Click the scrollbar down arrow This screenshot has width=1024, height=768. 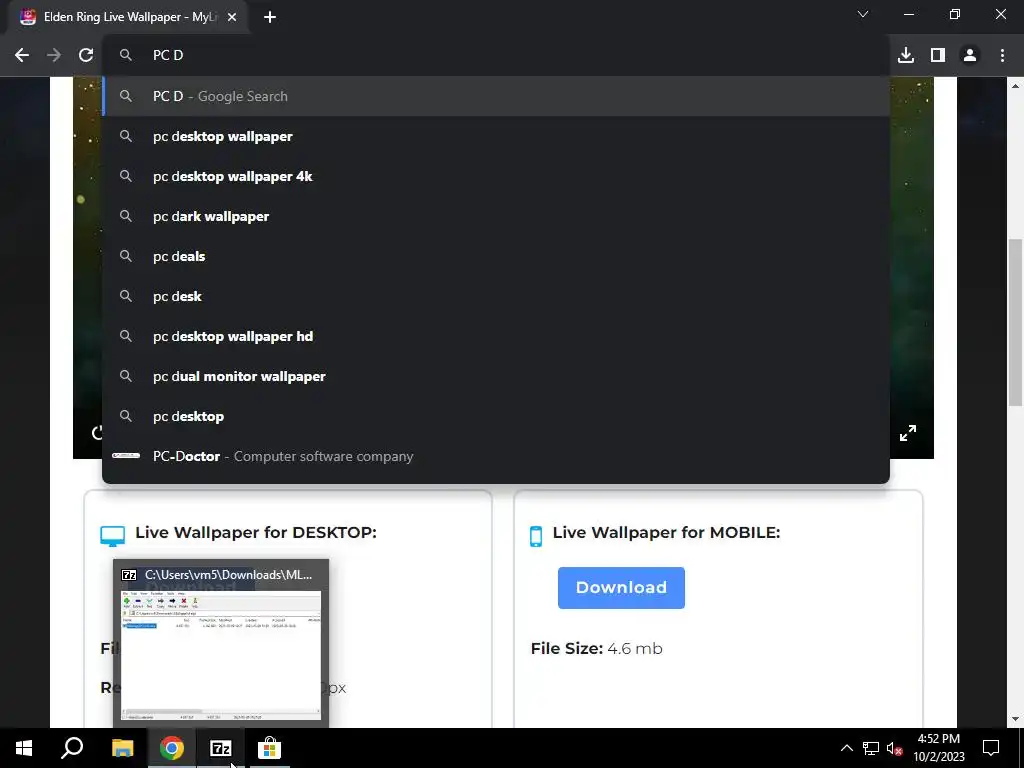1016,720
